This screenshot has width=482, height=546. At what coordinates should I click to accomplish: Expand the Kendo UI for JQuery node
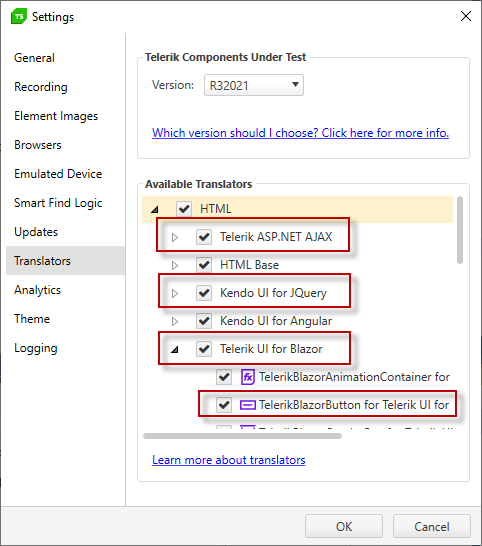click(175, 294)
